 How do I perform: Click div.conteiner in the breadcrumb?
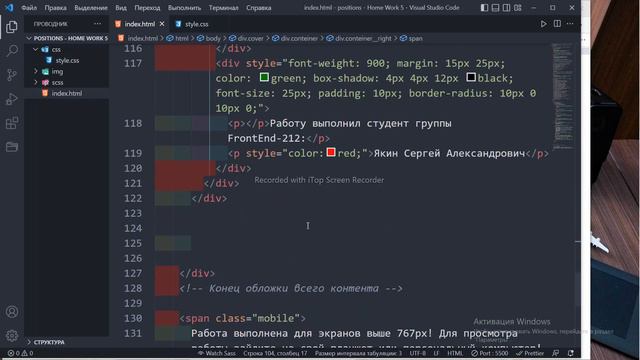point(299,38)
